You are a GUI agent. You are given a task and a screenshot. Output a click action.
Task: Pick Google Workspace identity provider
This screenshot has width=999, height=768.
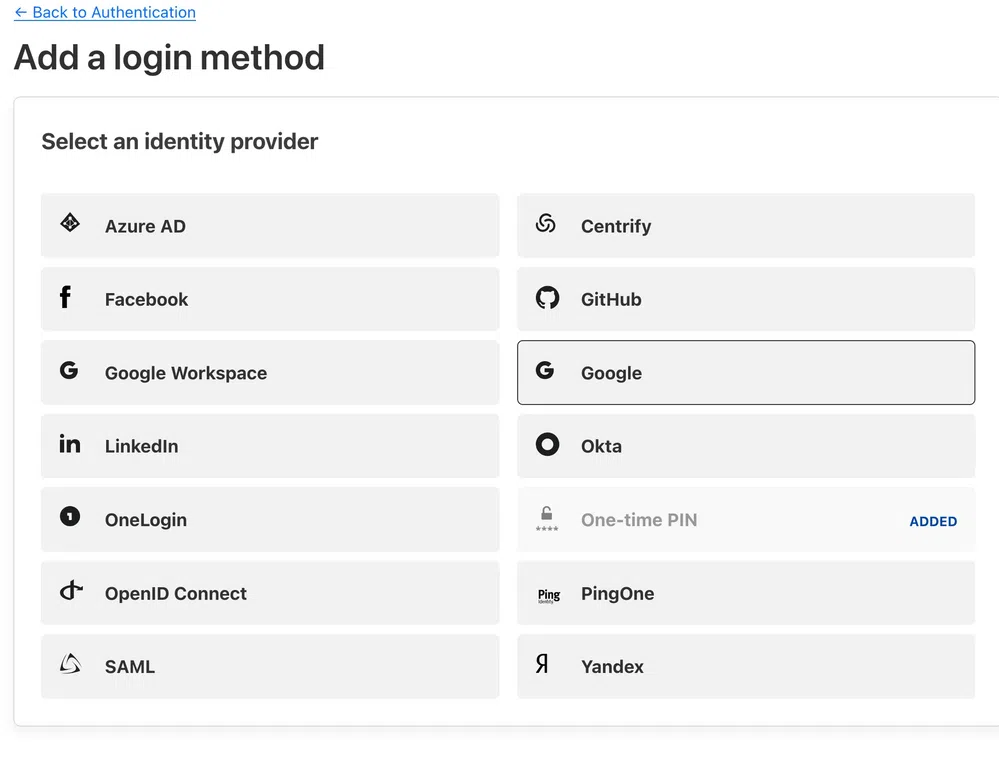270,372
